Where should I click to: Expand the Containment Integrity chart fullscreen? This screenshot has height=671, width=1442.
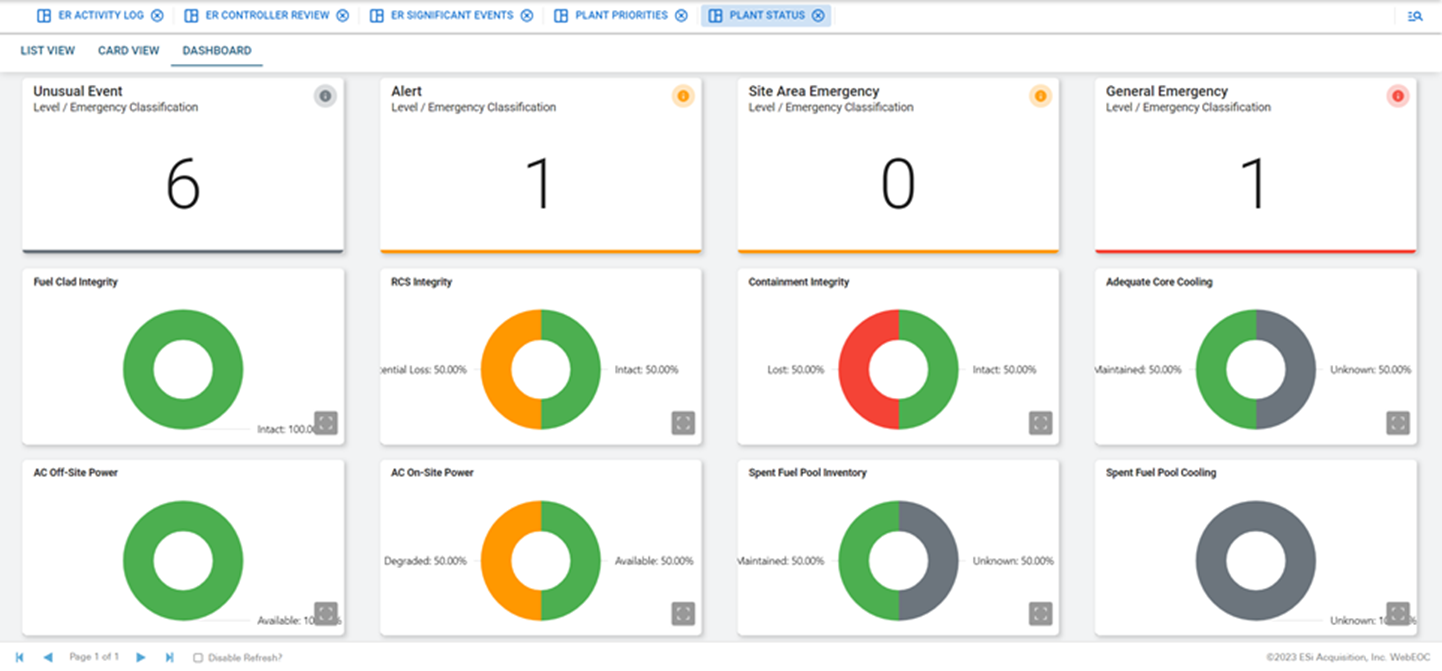[x=1040, y=422]
